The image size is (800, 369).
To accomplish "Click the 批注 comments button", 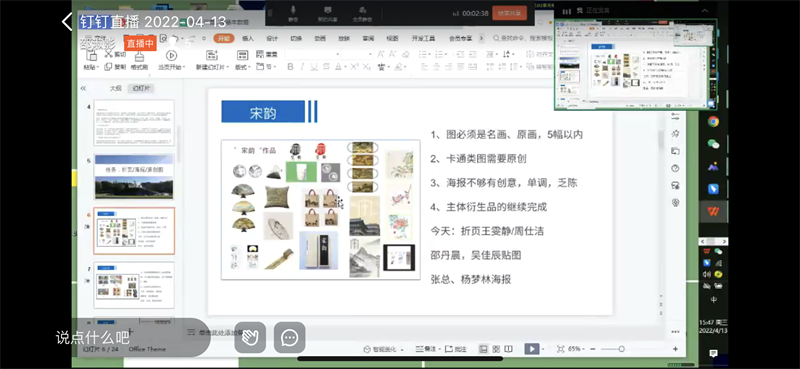I will click(456, 349).
